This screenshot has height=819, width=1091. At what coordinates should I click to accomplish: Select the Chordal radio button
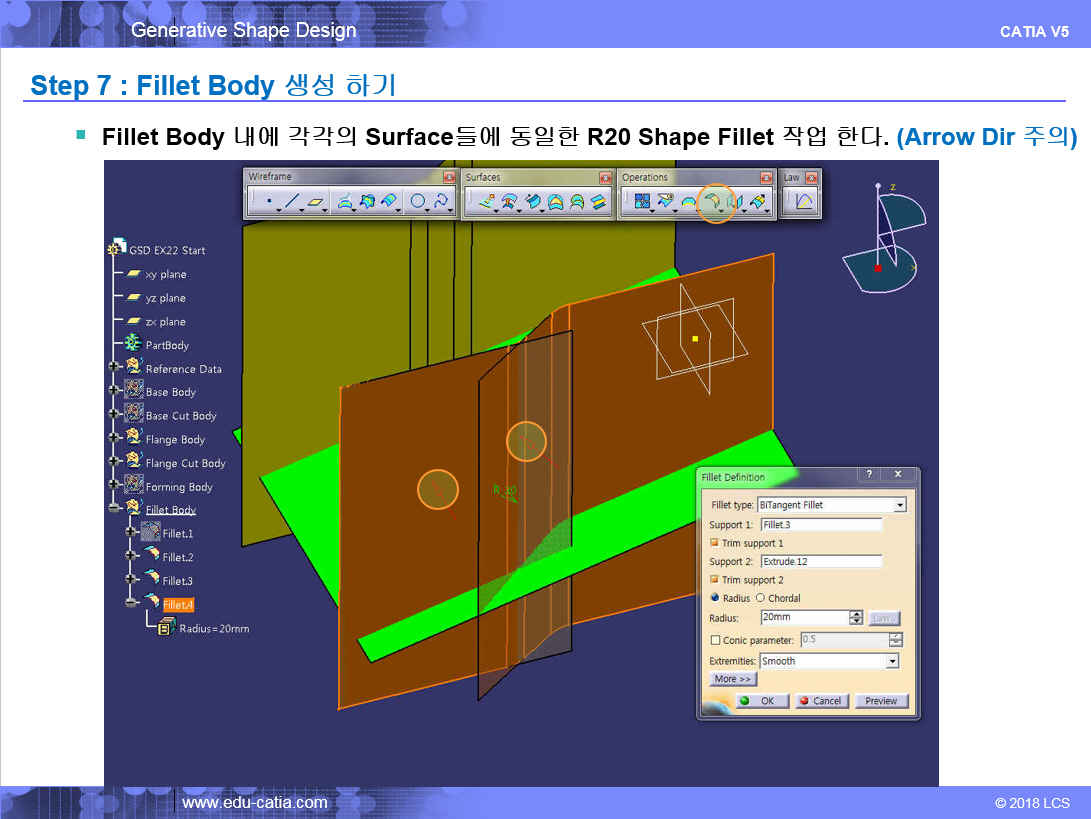[760, 598]
